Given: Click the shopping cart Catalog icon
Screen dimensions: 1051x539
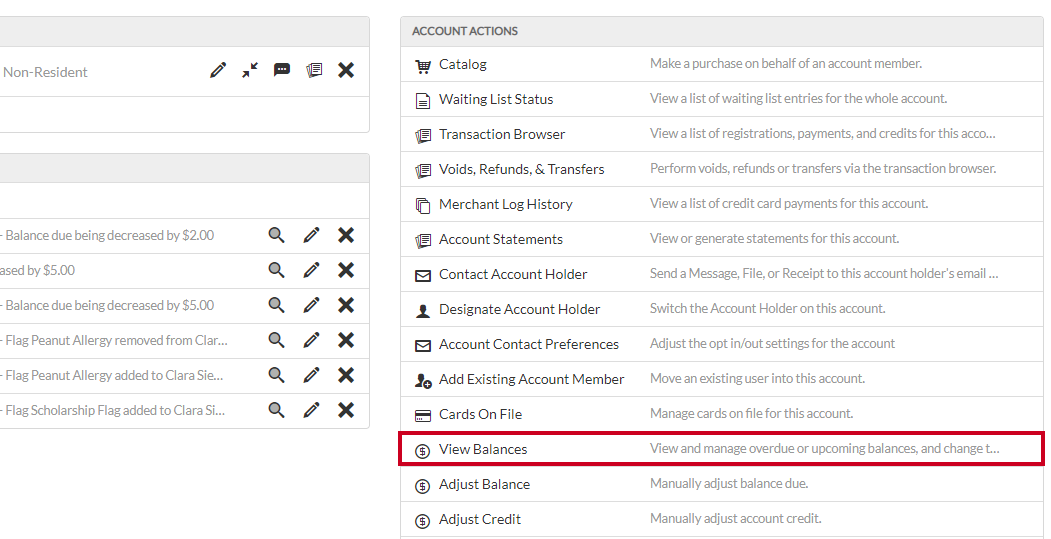Looking at the screenshot, I should click(x=423, y=66).
